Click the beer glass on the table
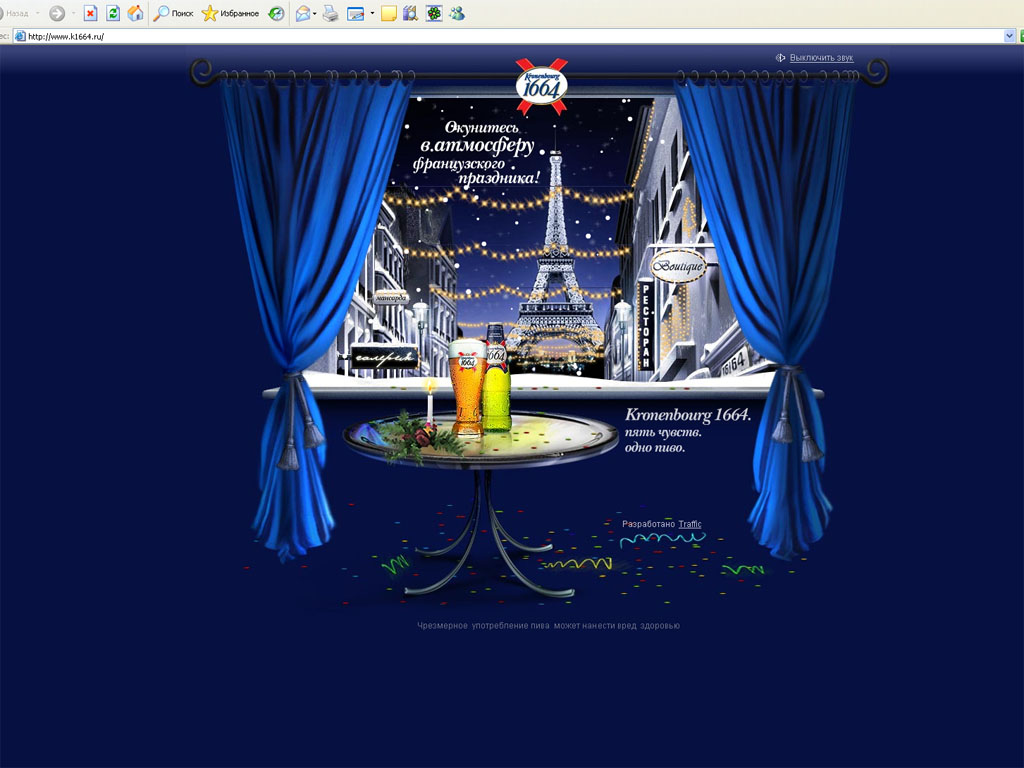This screenshot has width=1024, height=768. click(x=466, y=387)
